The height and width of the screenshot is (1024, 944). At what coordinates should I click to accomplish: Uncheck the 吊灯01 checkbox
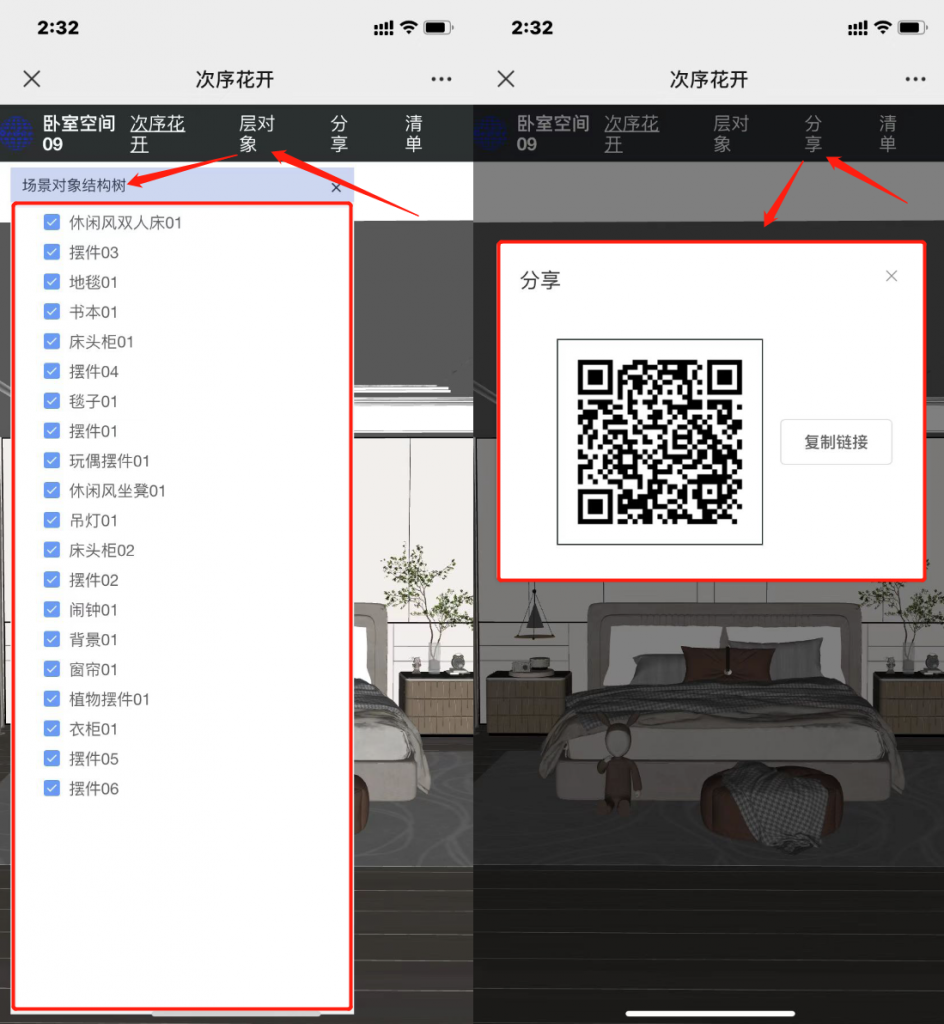coord(52,520)
